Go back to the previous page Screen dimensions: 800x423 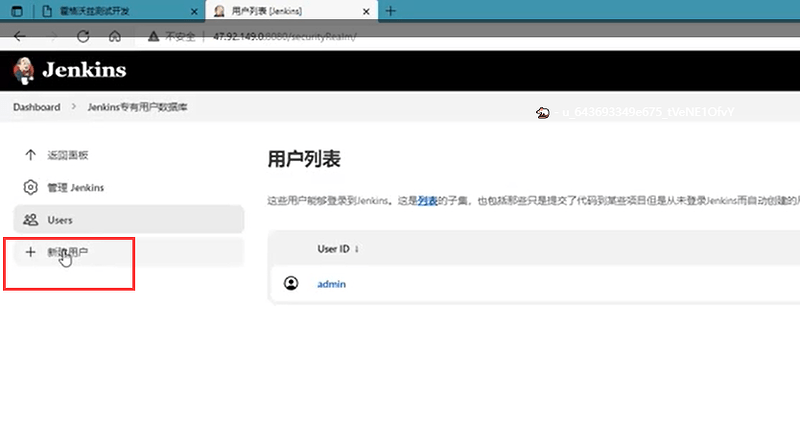tap(19, 36)
